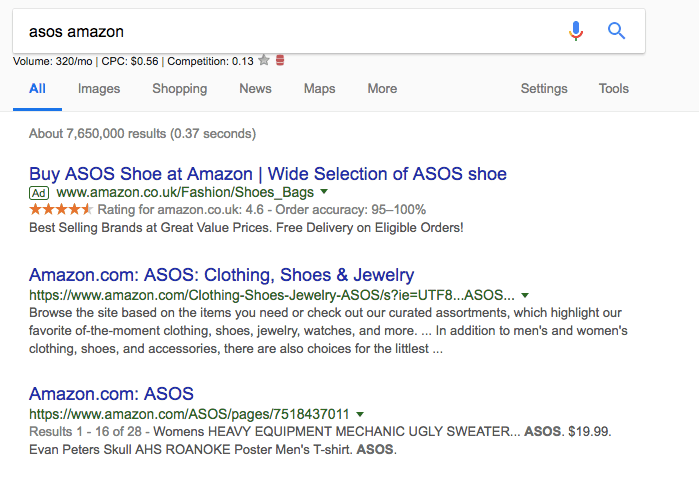Viewport: 699px width, 478px height.
Task: Click the 'CPC: $0.56' keyword stat
Action: [130, 61]
